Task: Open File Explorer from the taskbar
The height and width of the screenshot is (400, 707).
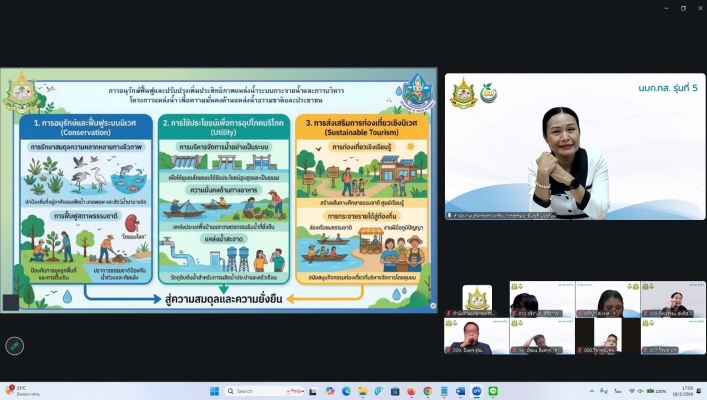Action: (x=361, y=391)
